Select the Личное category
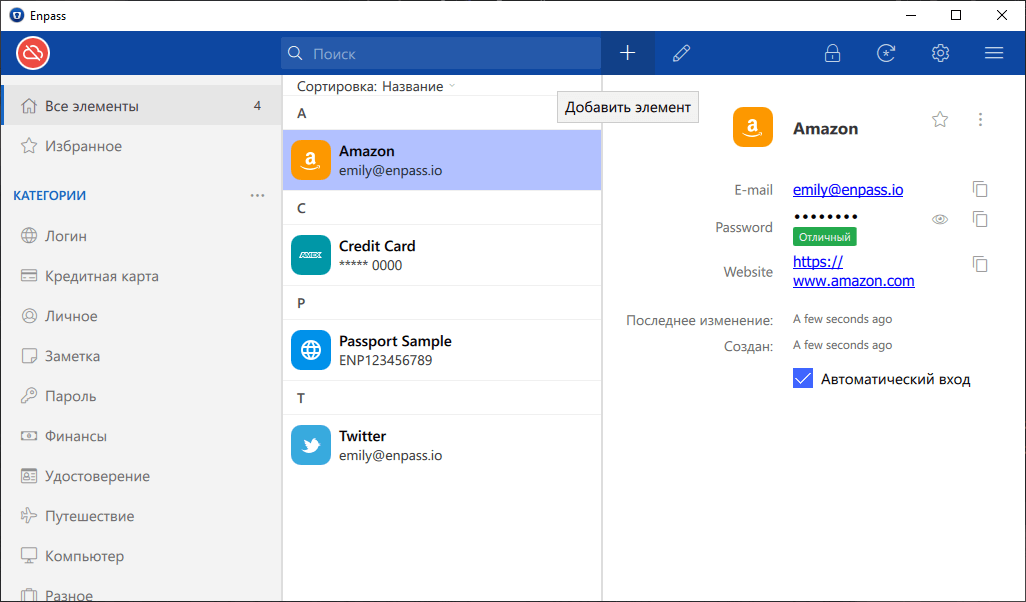This screenshot has height=602, width=1026. coord(141,315)
